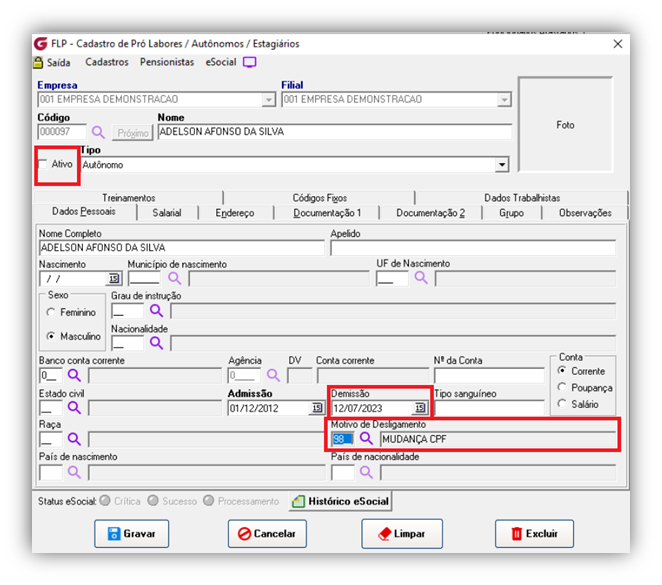The height and width of the screenshot is (585, 662).
Task: Open Admissão calendar picker
Action: [x=317, y=408]
